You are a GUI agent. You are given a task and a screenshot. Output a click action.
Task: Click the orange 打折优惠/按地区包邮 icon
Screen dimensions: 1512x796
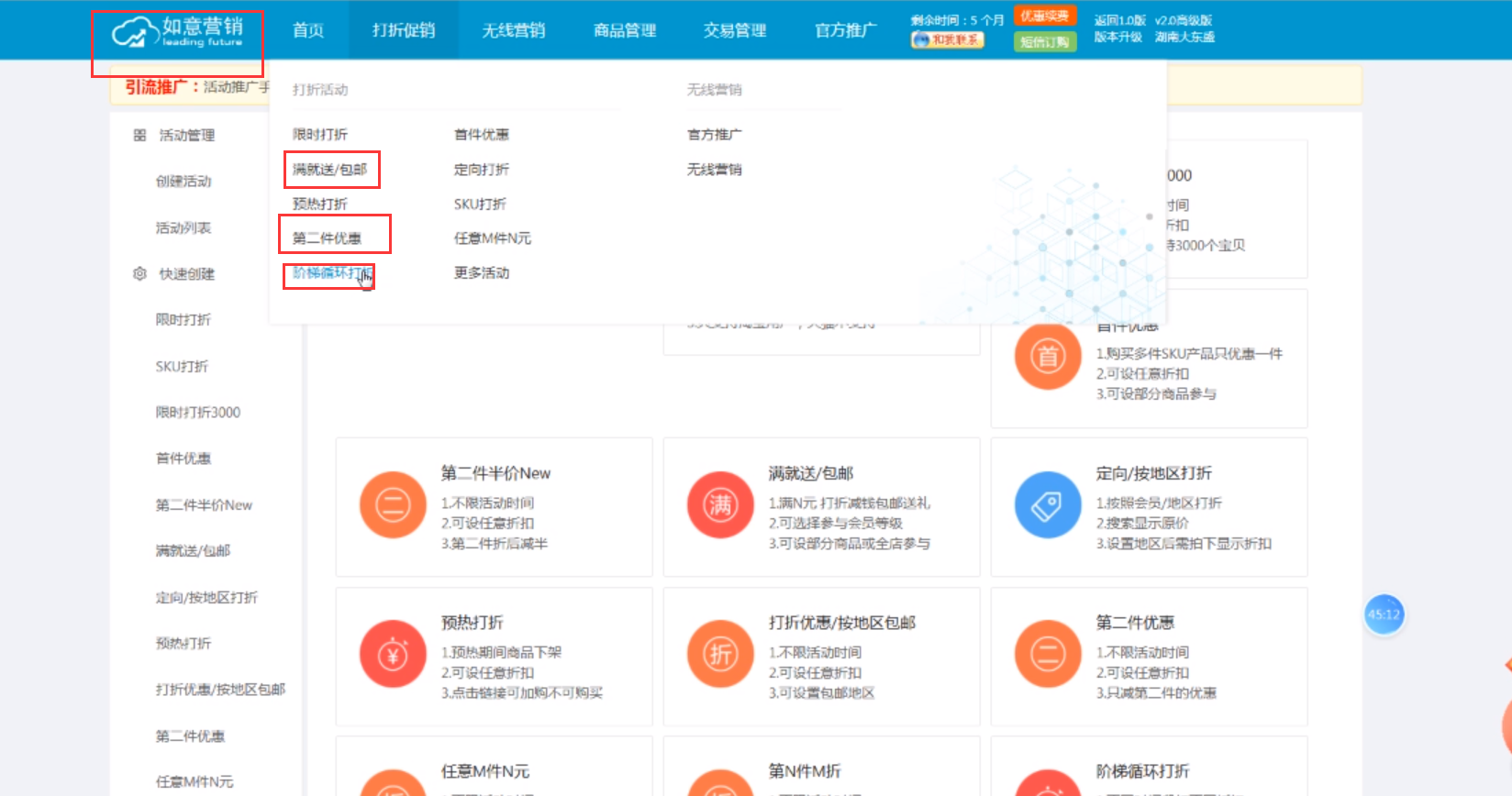(720, 654)
